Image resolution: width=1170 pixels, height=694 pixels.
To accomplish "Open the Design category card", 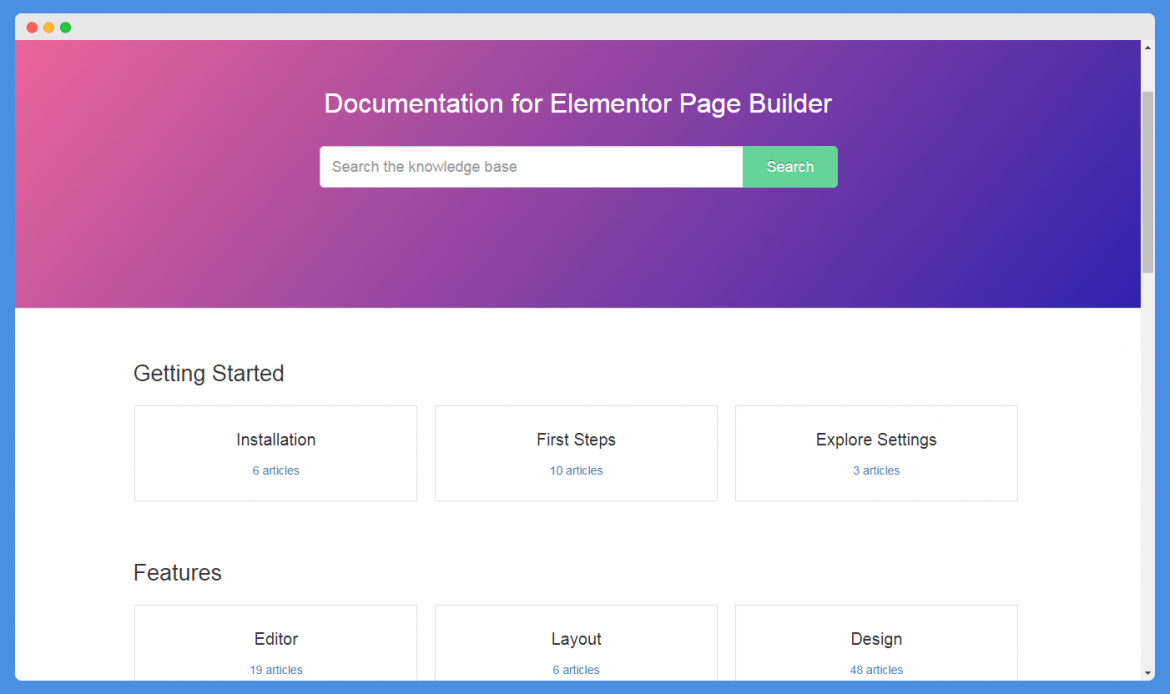I will (876, 643).
